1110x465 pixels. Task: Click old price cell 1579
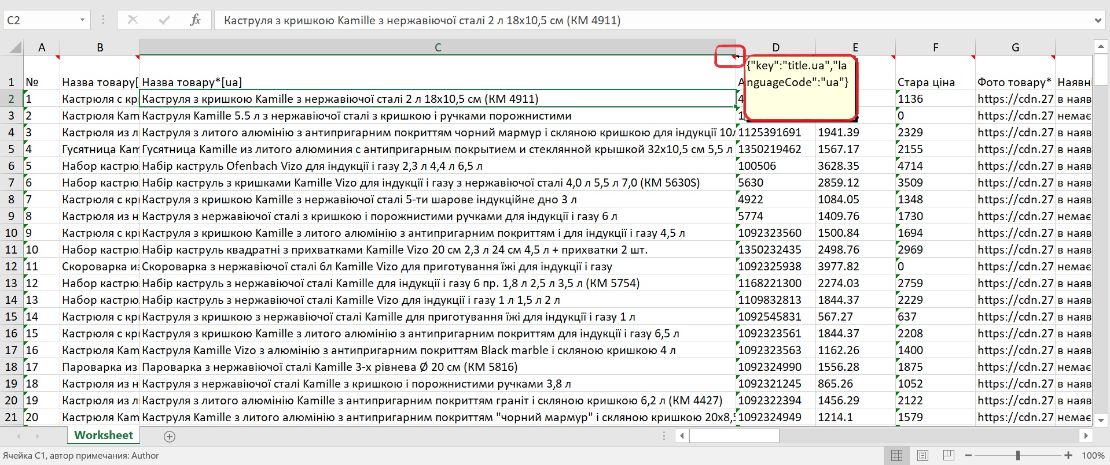tap(935, 417)
